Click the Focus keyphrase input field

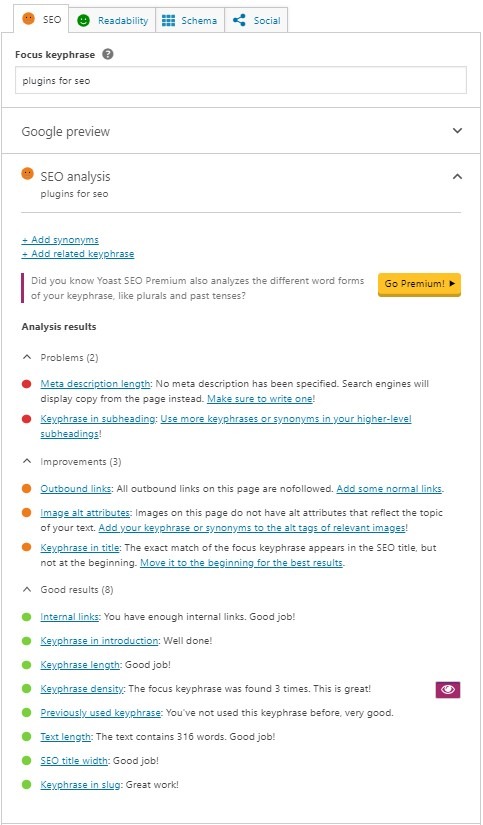click(x=241, y=81)
